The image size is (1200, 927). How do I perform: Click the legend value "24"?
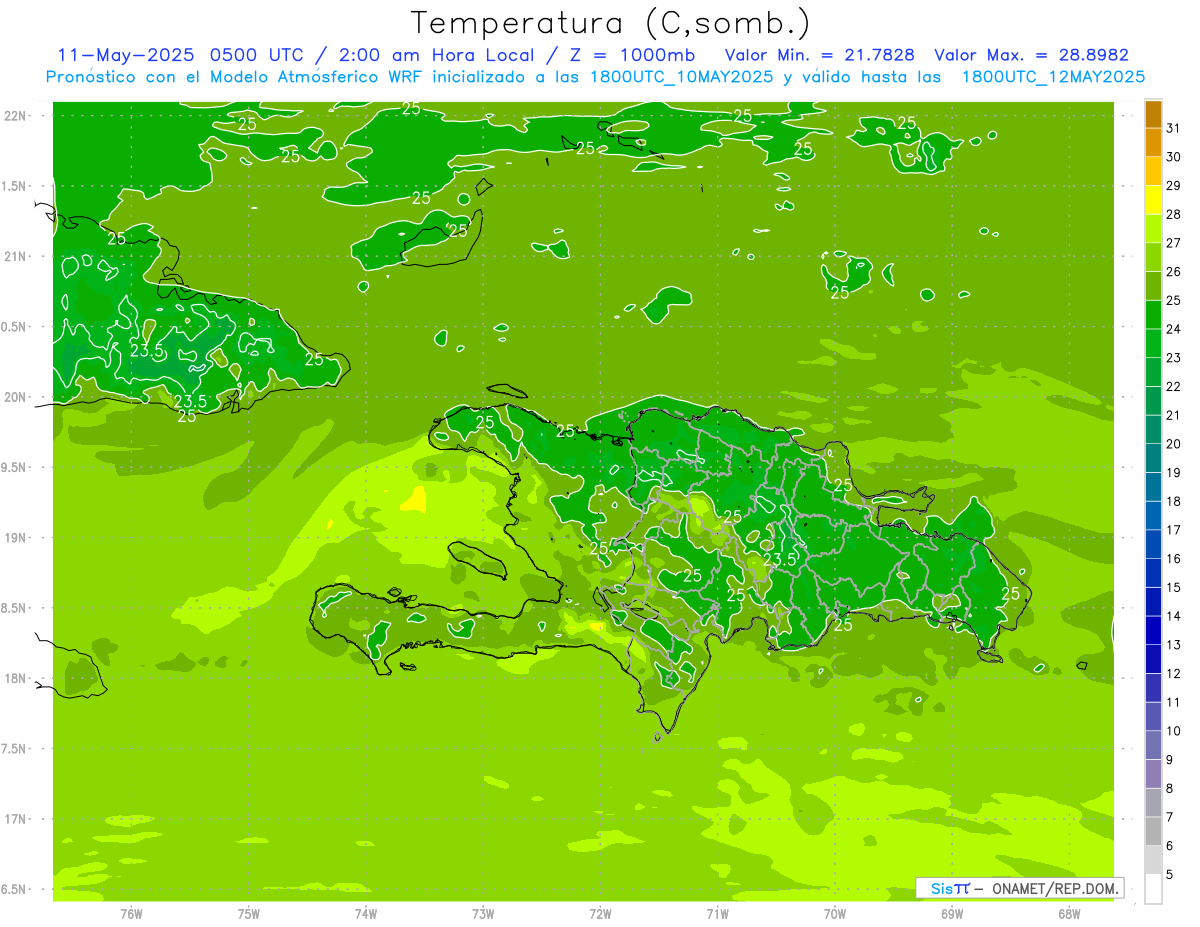1174,329
